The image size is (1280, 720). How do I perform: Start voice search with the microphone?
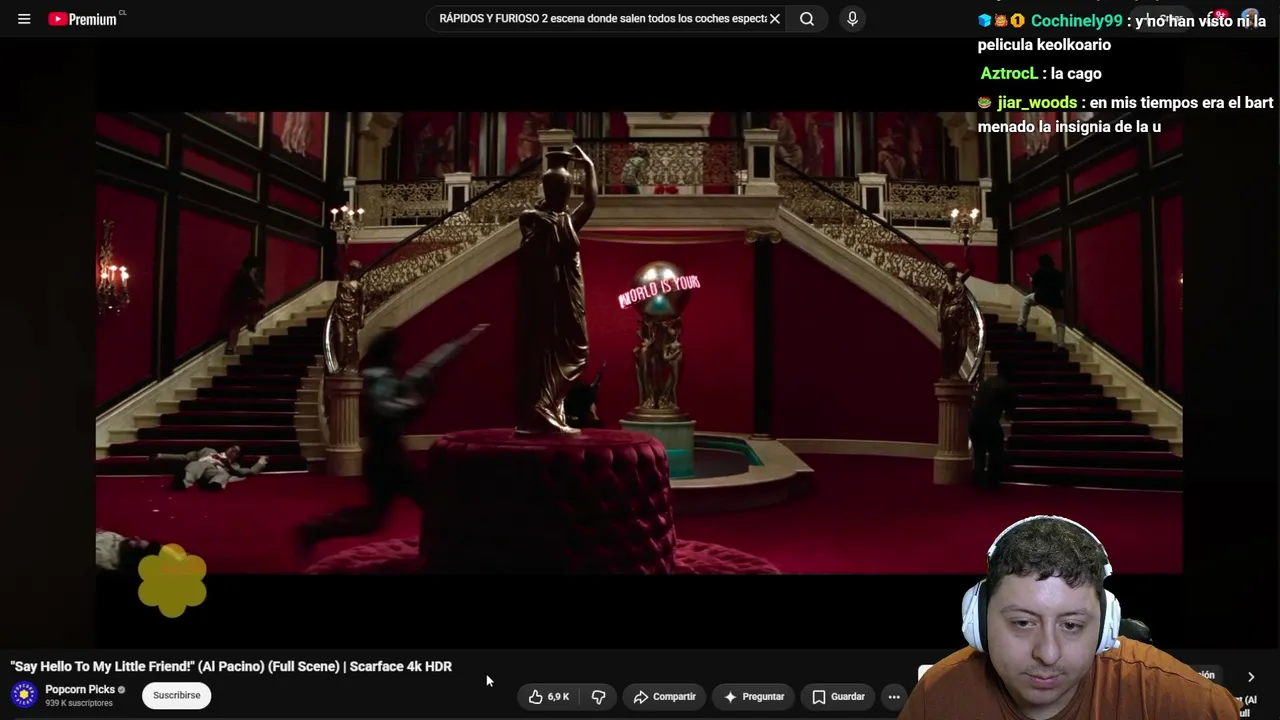(852, 19)
